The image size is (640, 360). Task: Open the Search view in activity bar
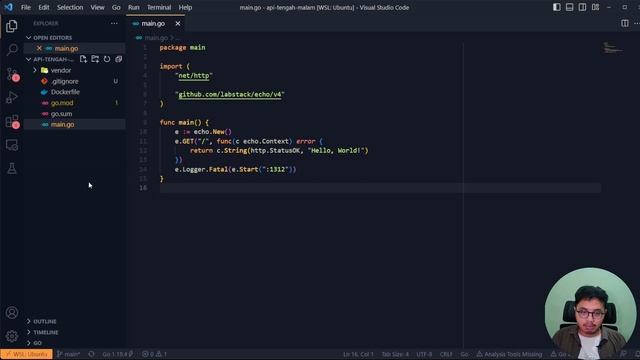click(12, 50)
